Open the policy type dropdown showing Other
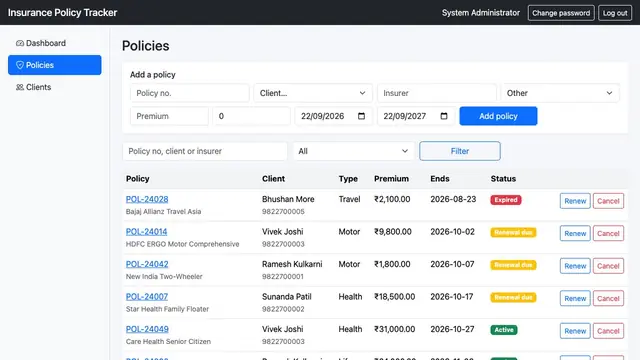This screenshot has width=640, height=360. pyautogui.click(x=560, y=93)
